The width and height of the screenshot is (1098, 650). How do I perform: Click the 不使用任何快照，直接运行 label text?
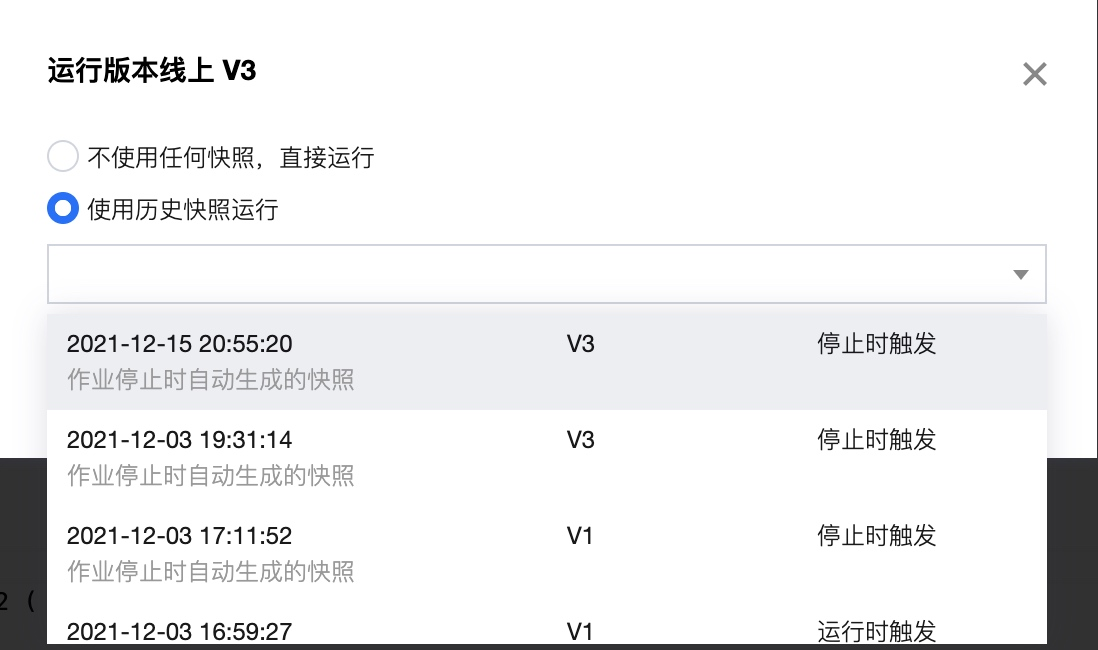click(230, 157)
